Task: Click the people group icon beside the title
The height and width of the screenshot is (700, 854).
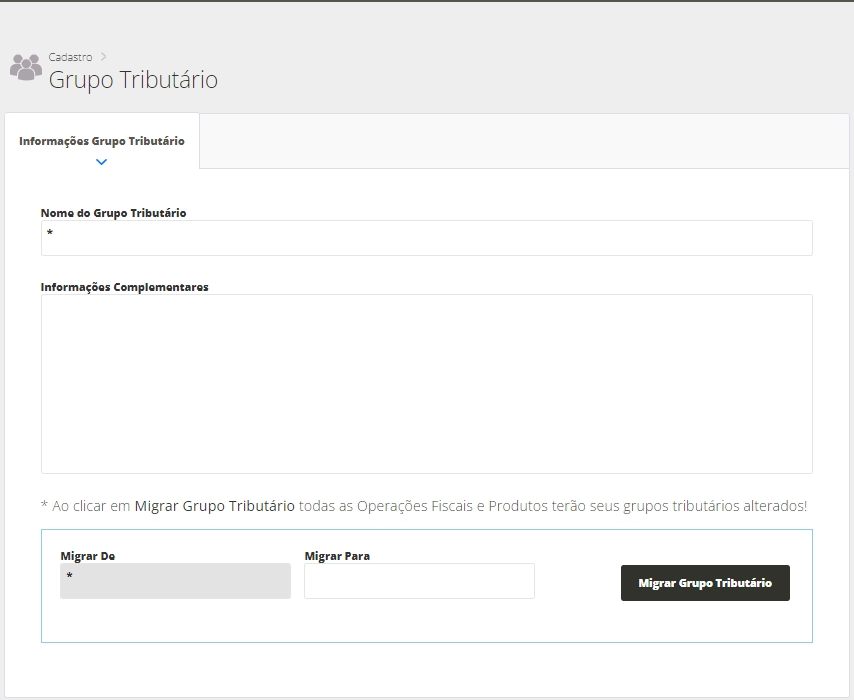Action: pyautogui.click(x=26, y=67)
